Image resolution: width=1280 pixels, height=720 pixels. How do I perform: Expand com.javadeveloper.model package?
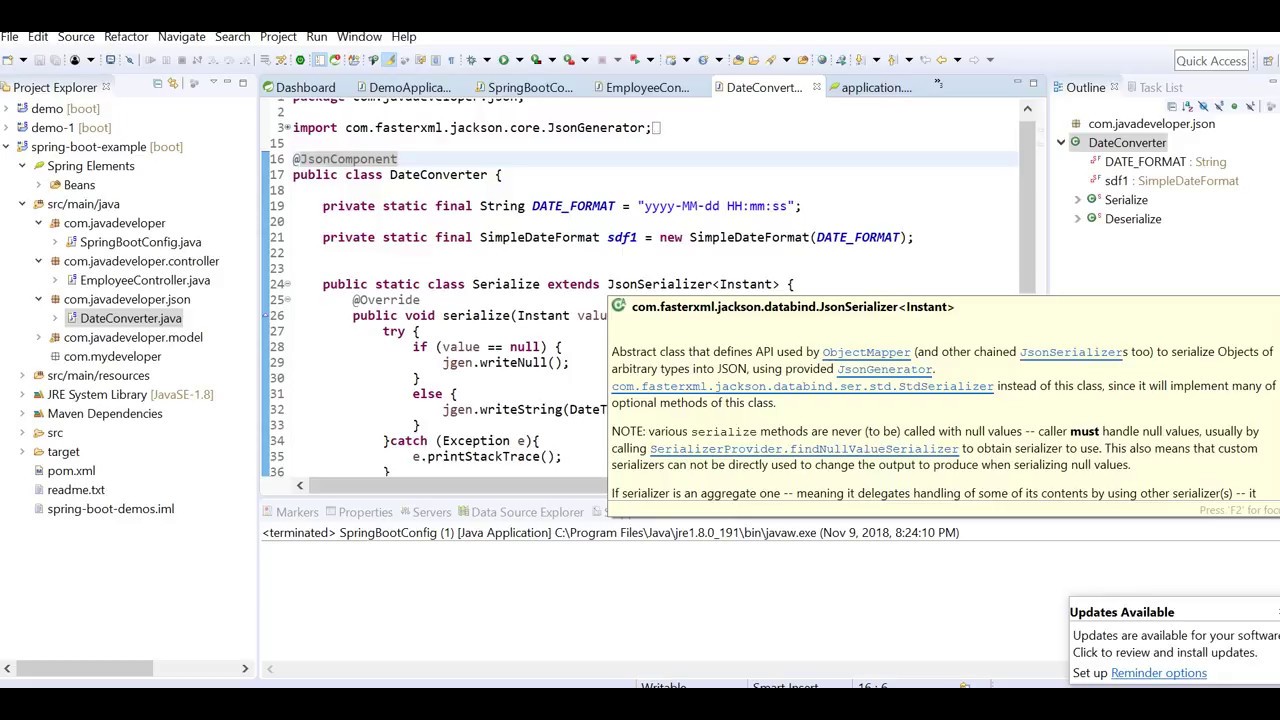(x=38, y=337)
